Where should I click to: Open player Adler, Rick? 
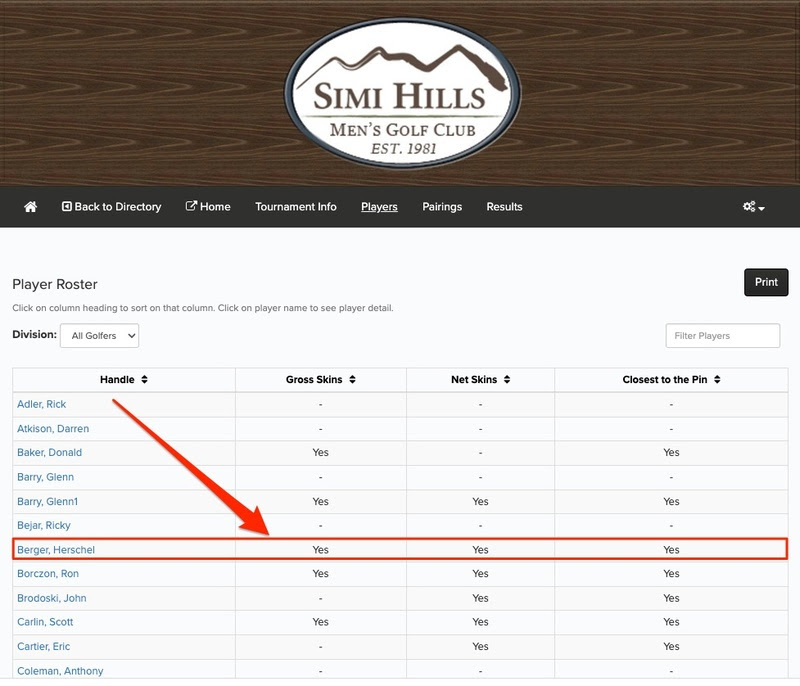(41, 404)
